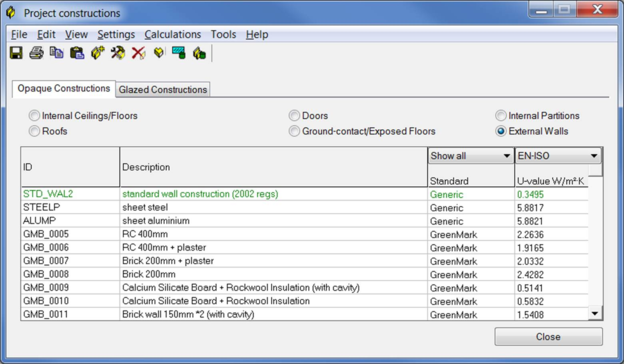Click the new construction icon with plus
The image size is (624, 364).
pyautogui.click(x=98, y=53)
